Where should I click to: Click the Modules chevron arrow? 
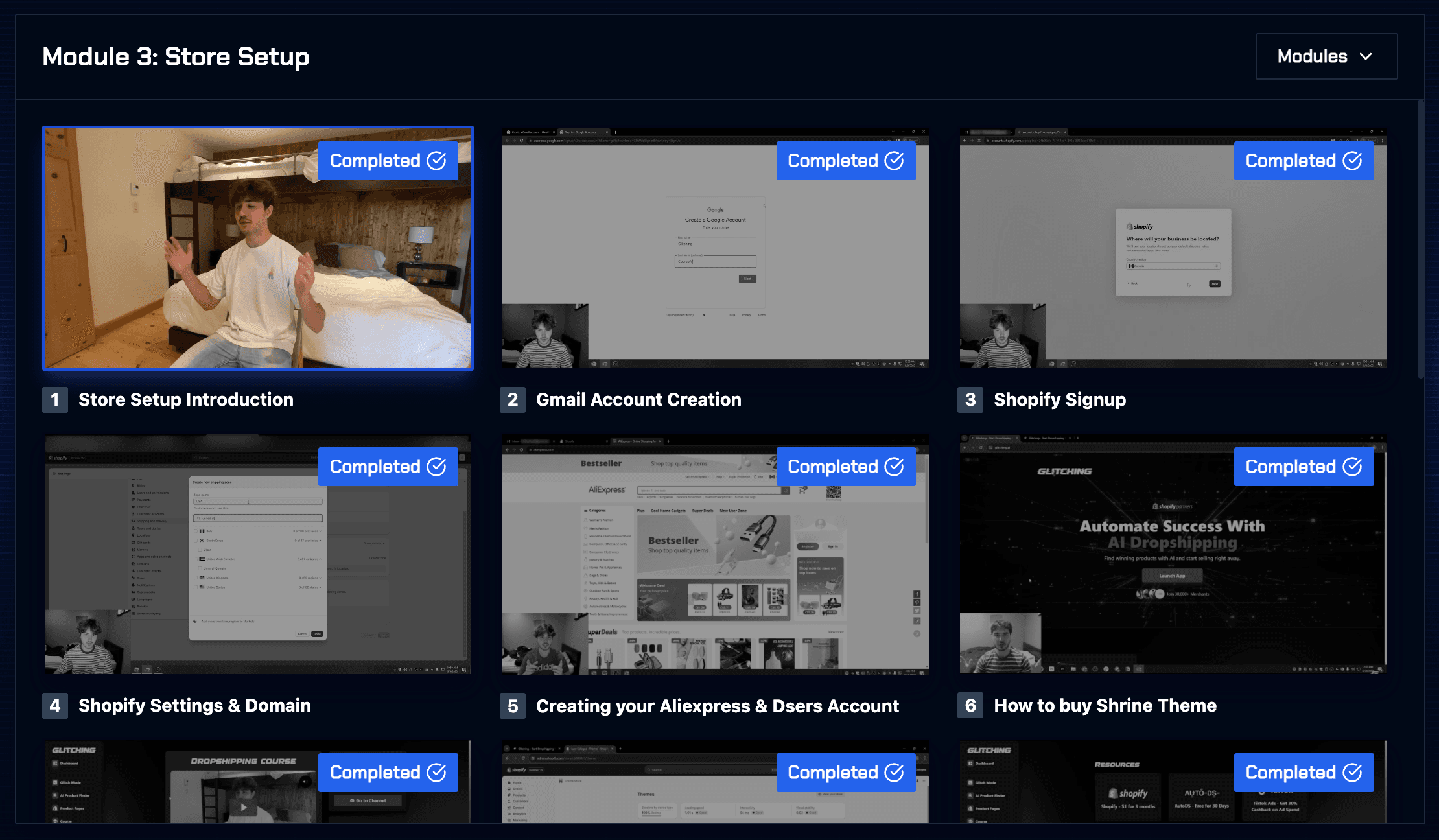coord(1366,56)
